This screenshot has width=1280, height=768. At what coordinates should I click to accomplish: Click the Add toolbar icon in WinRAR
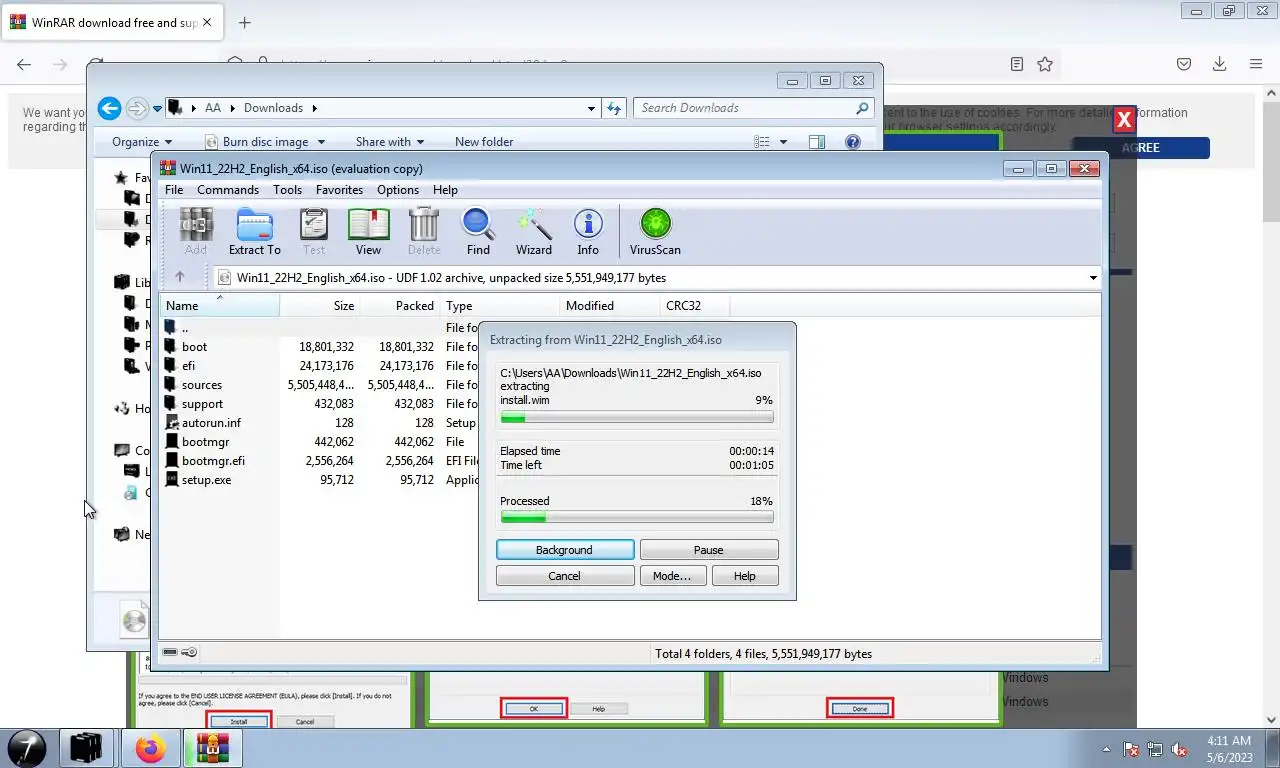pos(196,232)
